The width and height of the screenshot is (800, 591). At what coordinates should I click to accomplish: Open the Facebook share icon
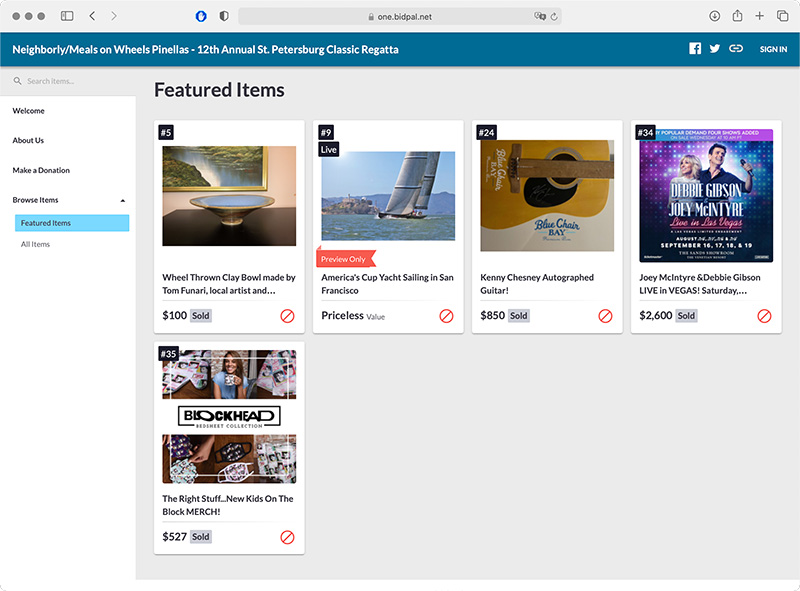coord(694,48)
